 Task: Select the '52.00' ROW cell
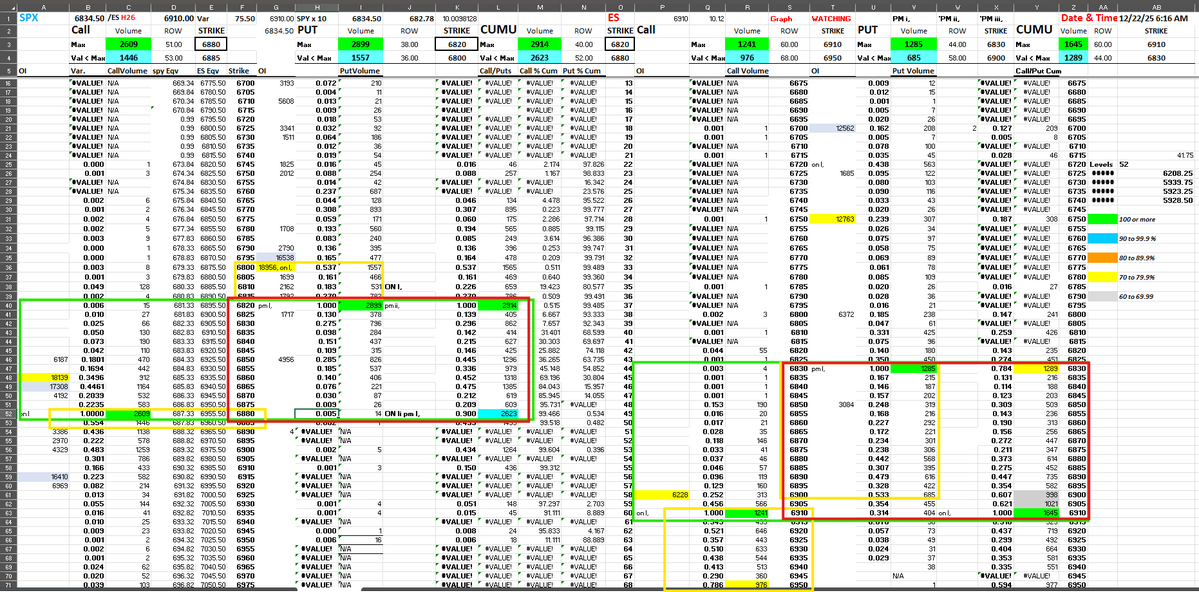[584, 57]
